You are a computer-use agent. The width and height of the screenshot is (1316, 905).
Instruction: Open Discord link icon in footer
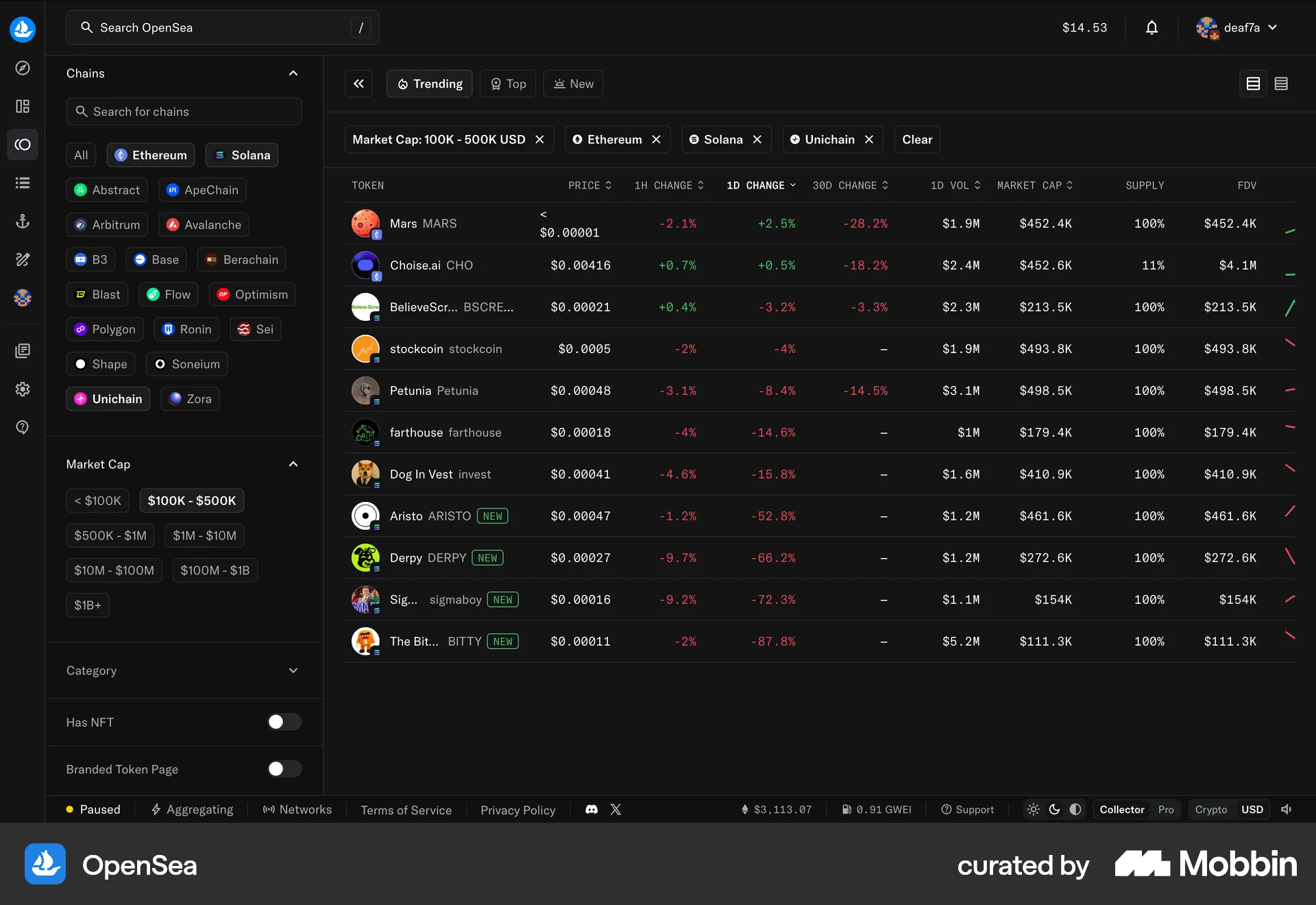coord(592,810)
